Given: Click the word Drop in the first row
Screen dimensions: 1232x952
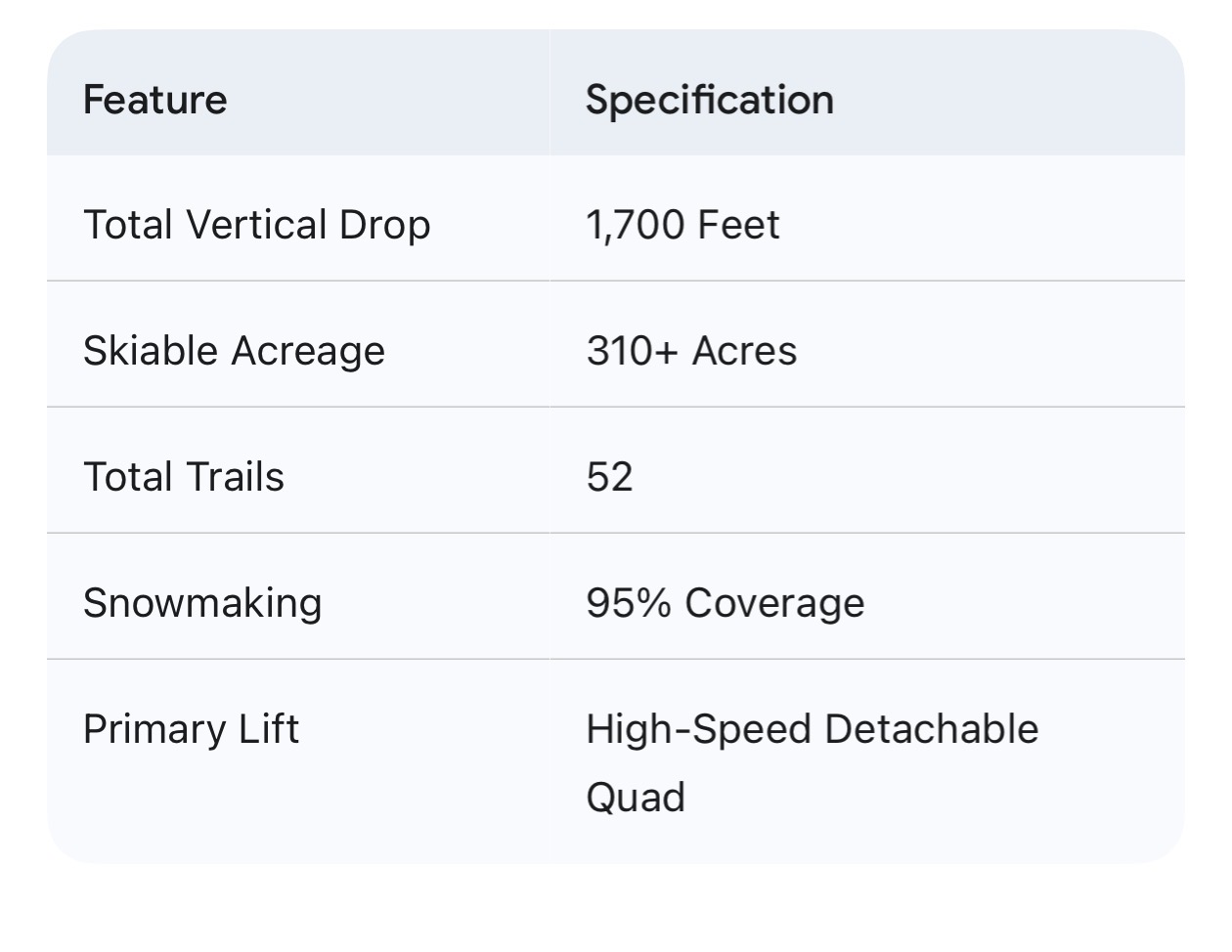Looking at the screenshot, I should coord(384,225).
